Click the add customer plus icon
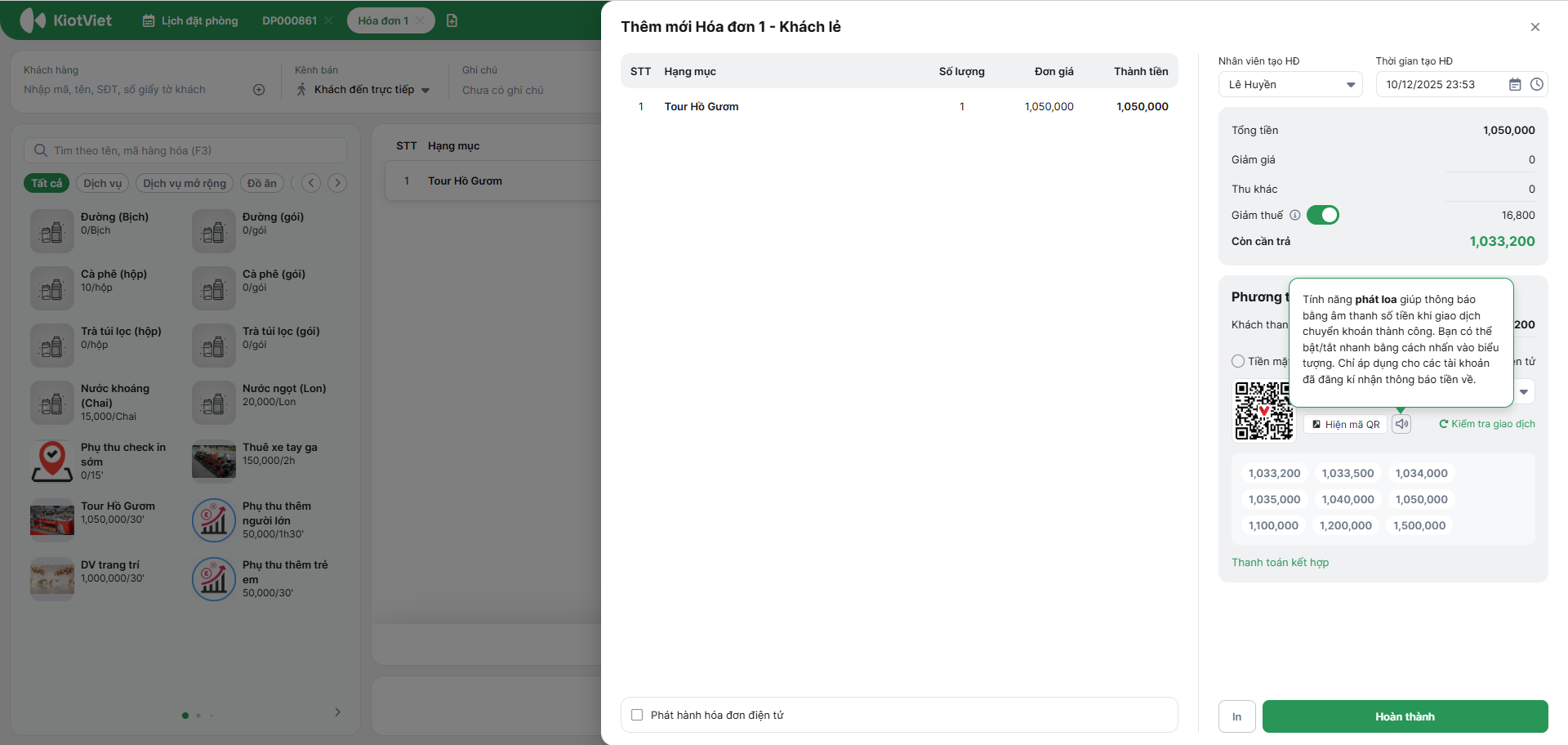This screenshot has height=745, width=1568. [259, 90]
